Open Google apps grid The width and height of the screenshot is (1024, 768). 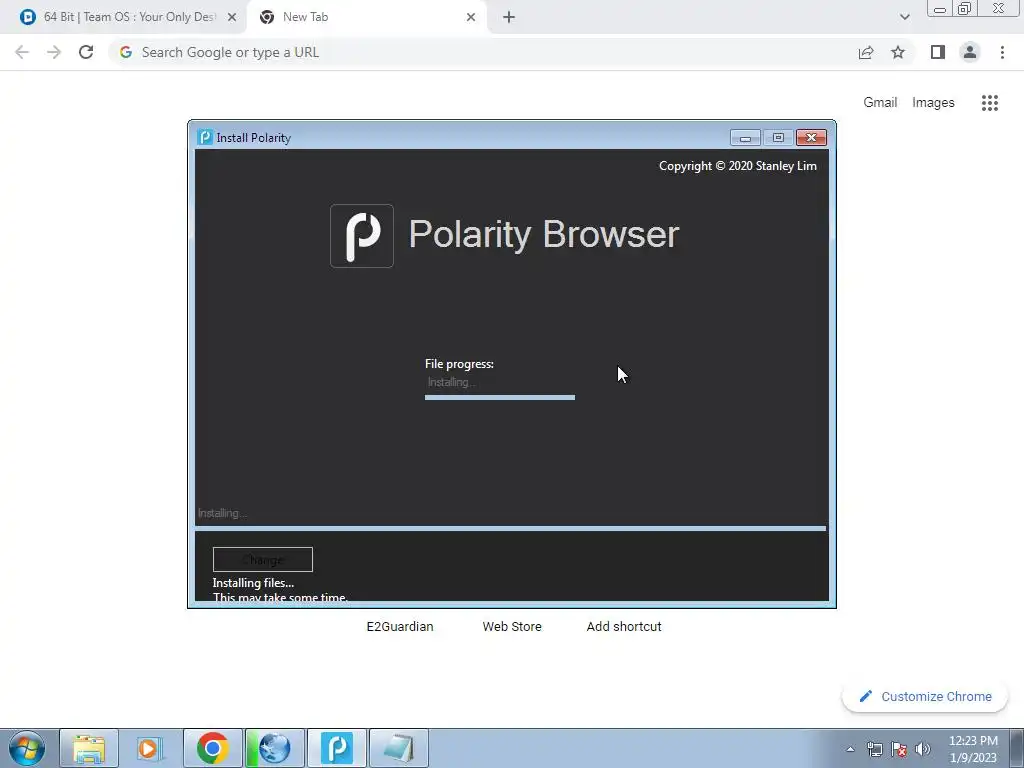(989, 103)
